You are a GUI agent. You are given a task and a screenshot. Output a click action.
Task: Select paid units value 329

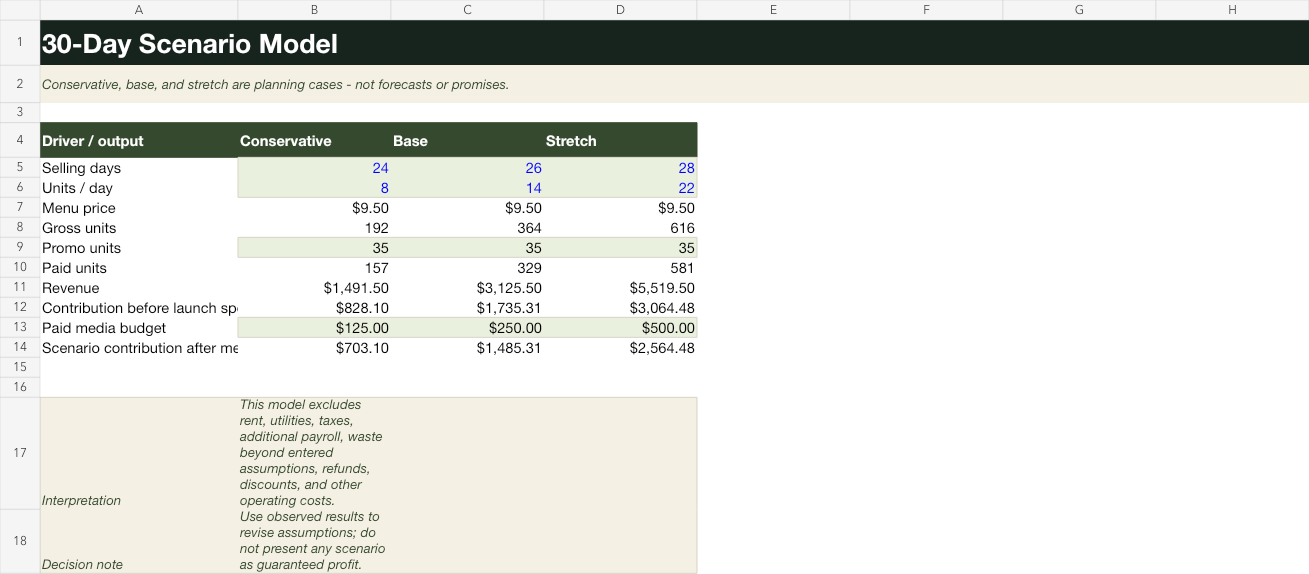tap(467, 268)
